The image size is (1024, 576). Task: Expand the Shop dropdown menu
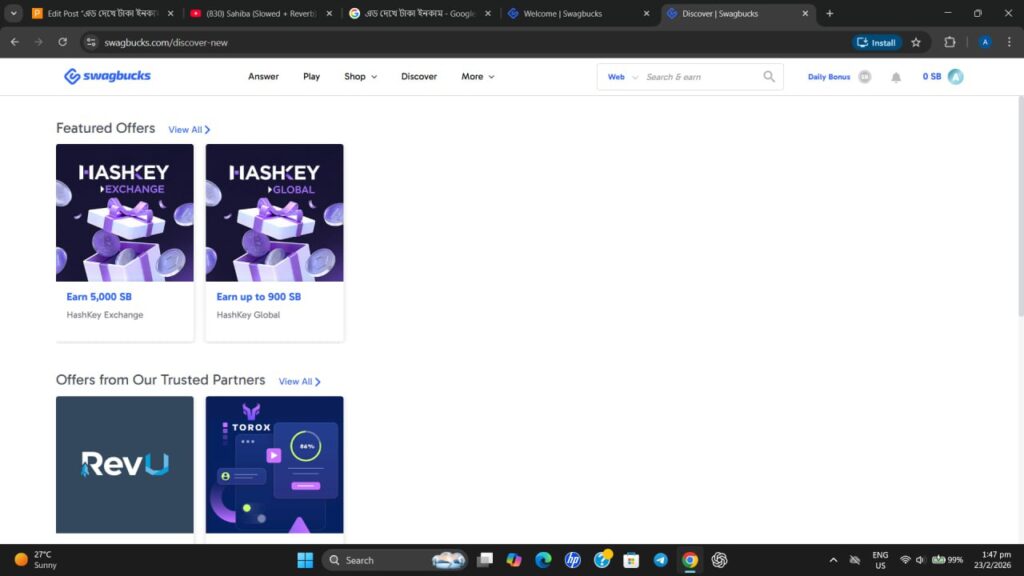360,76
